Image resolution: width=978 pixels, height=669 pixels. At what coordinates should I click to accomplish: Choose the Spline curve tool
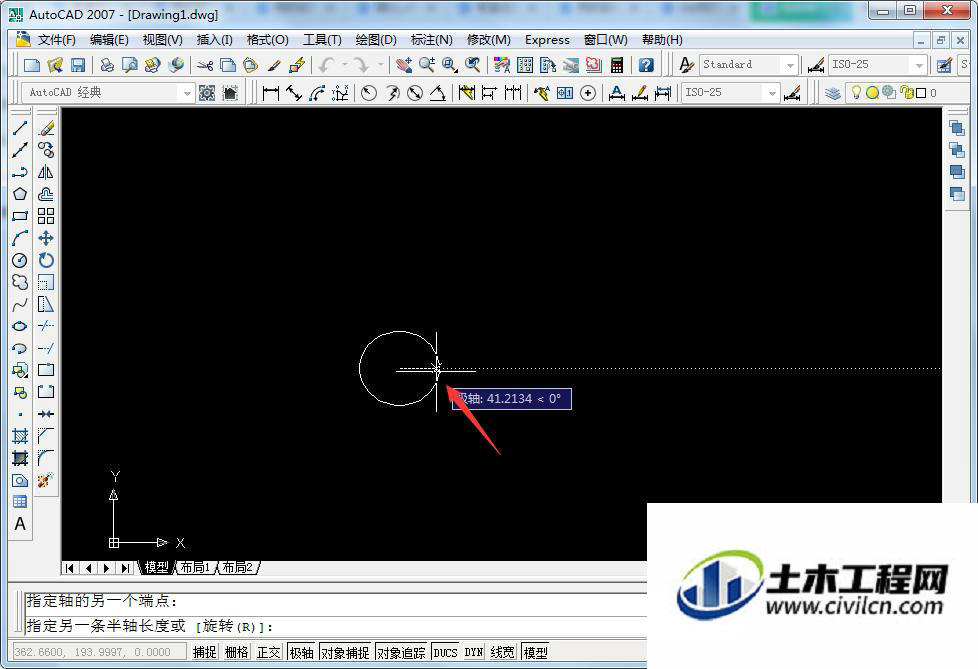[20, 304]
